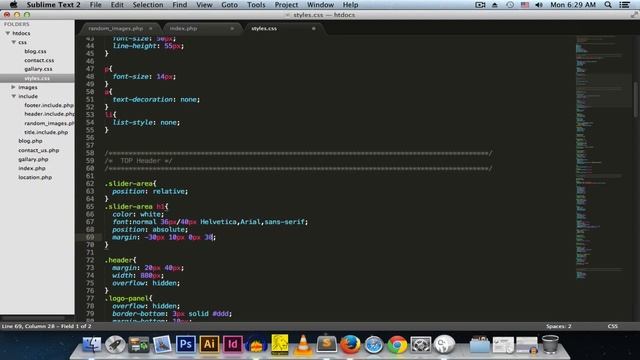This screenshot has width=640, height=360.
Task: Launch Launchpad rocket icon in dock
Action: [x=115, y=344]
